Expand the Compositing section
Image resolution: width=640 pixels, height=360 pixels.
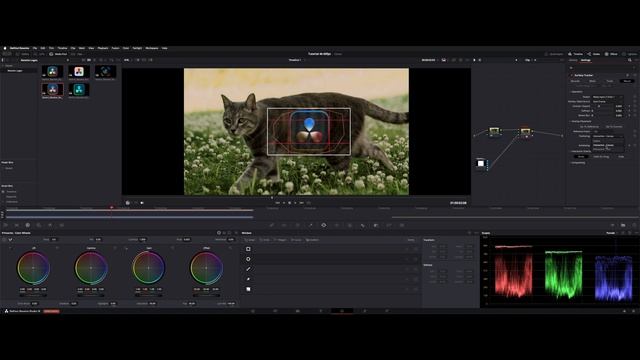point(578,162)
